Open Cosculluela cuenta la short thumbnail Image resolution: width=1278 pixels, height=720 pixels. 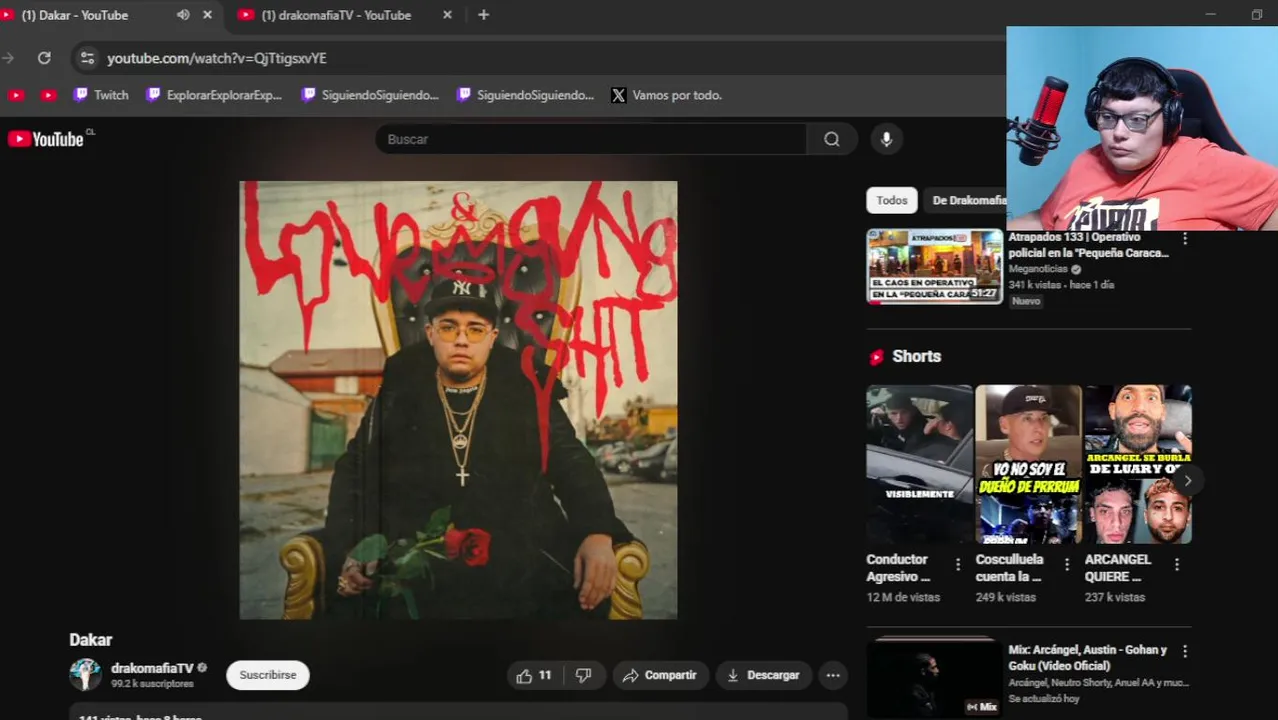tap(1028, 464)
